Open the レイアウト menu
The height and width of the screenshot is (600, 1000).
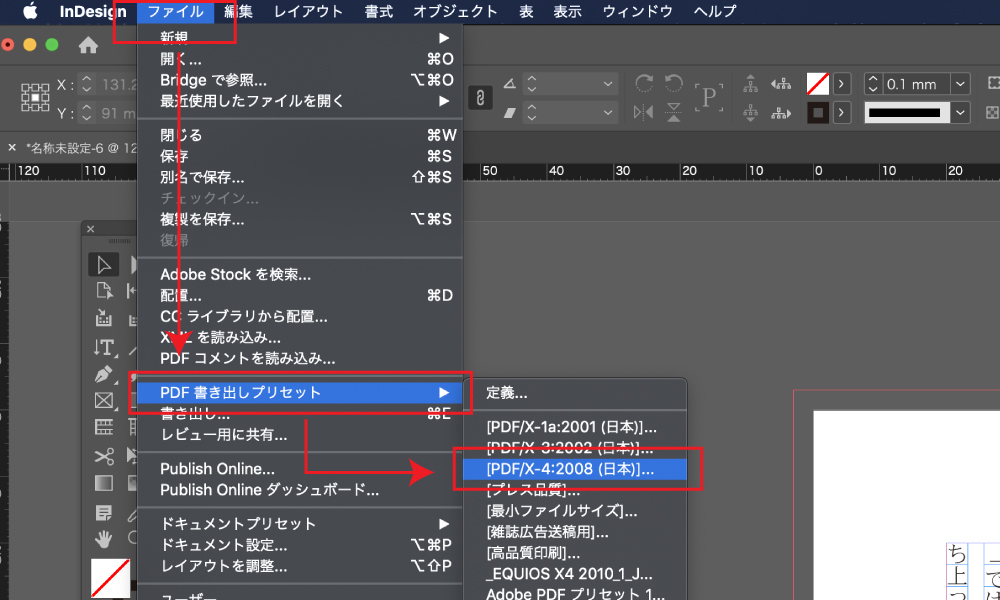coord(309,11)
